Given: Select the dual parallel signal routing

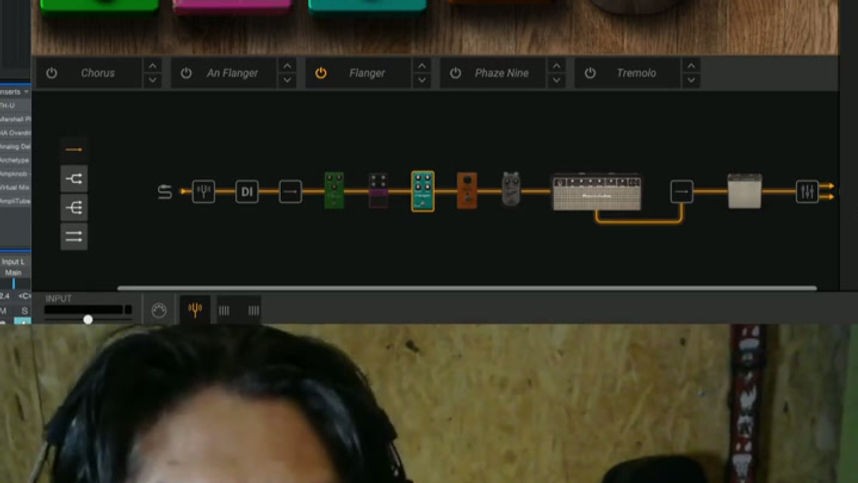Looking at the screenshot, I should point(74,236).
